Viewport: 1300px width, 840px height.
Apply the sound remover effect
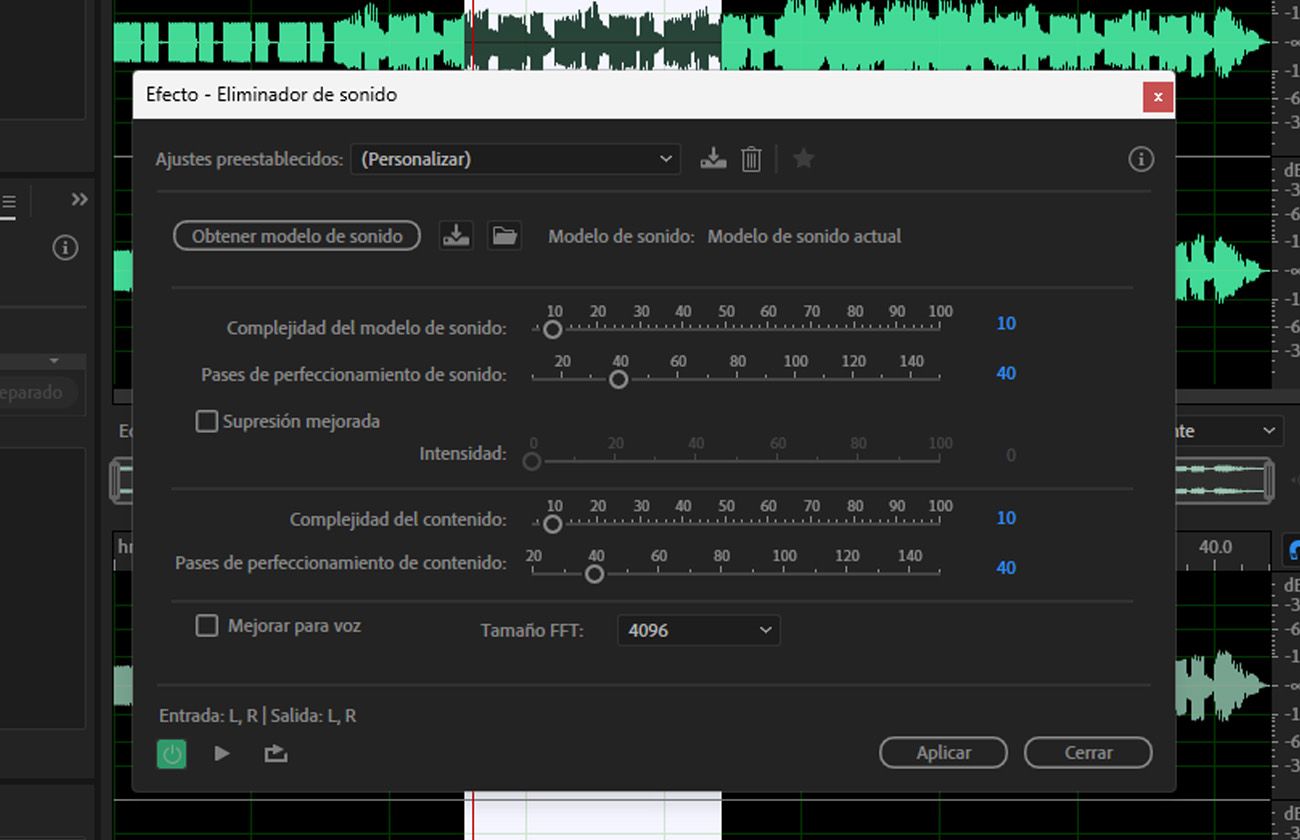coord(943,753)
